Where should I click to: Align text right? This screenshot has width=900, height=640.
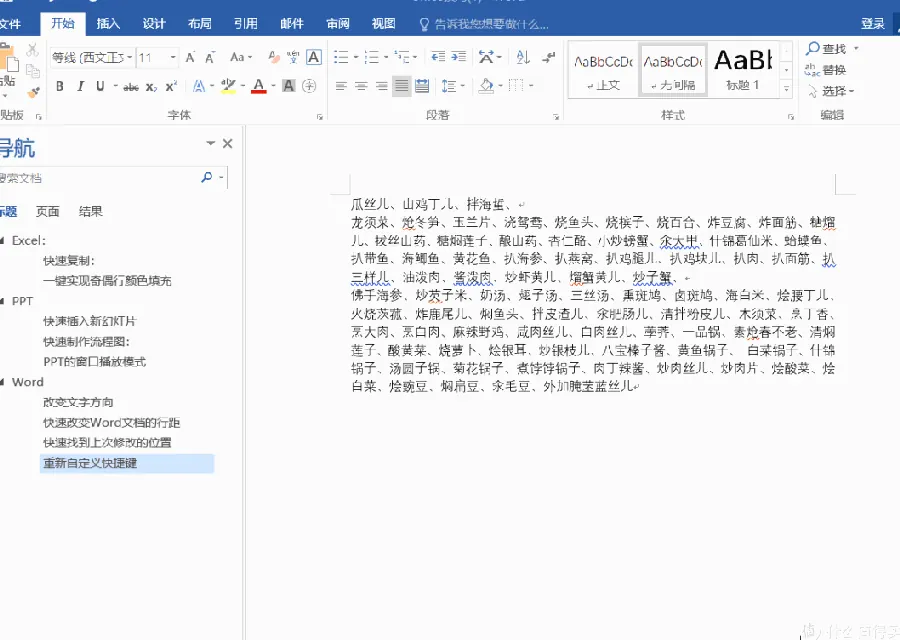[x=381, y=86]
